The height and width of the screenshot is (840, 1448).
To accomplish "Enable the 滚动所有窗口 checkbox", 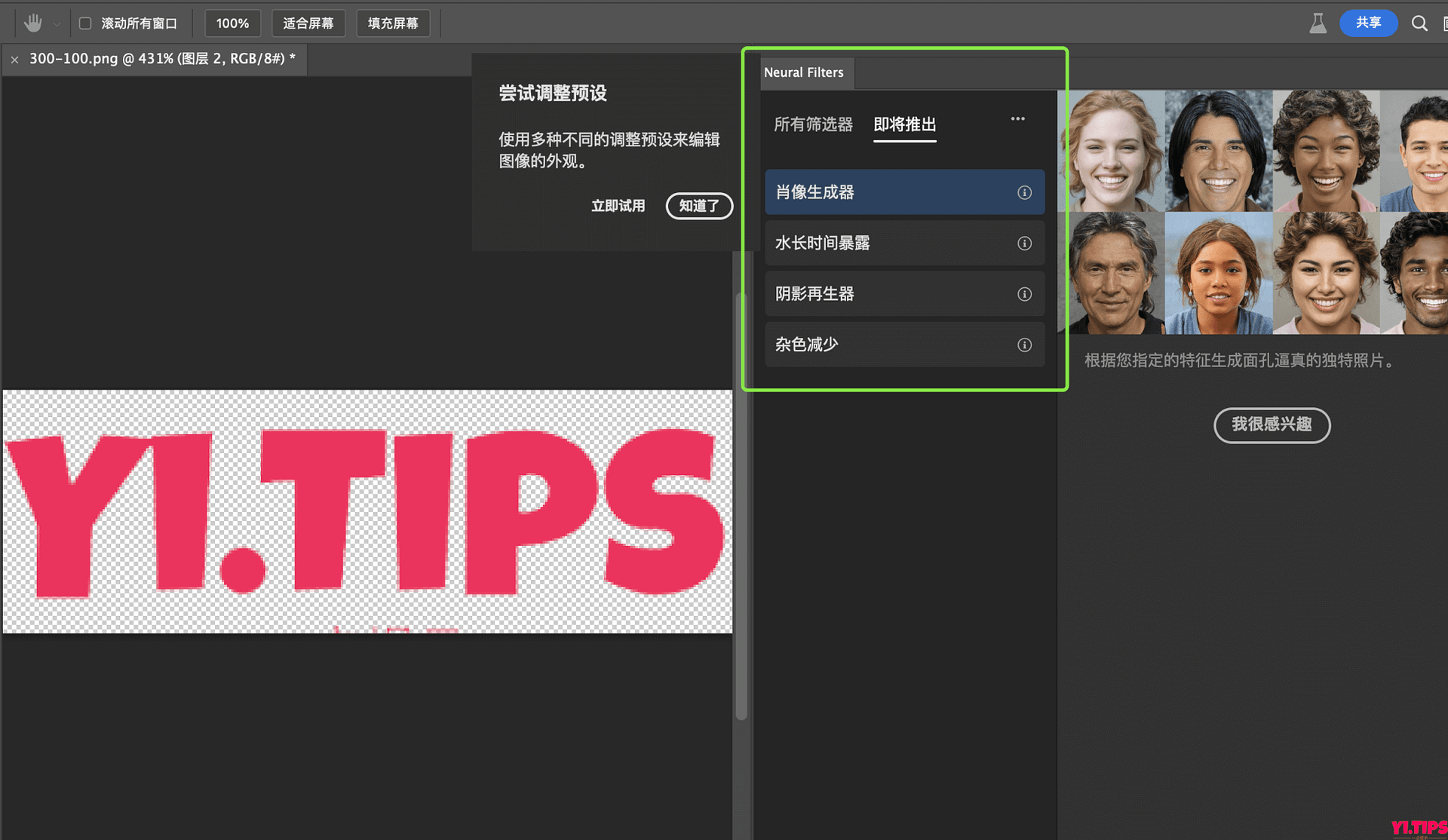I will pos(85,23).
